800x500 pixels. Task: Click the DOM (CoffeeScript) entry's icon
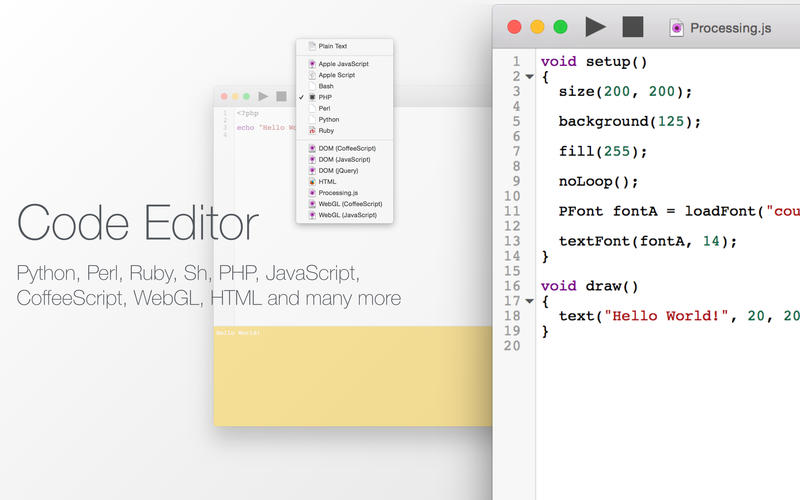312,148
